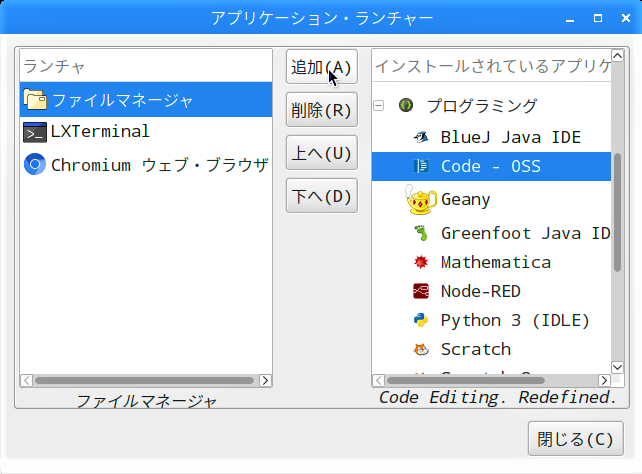
Task: Click the Code - OSS icon
Action: pos(421,166)
